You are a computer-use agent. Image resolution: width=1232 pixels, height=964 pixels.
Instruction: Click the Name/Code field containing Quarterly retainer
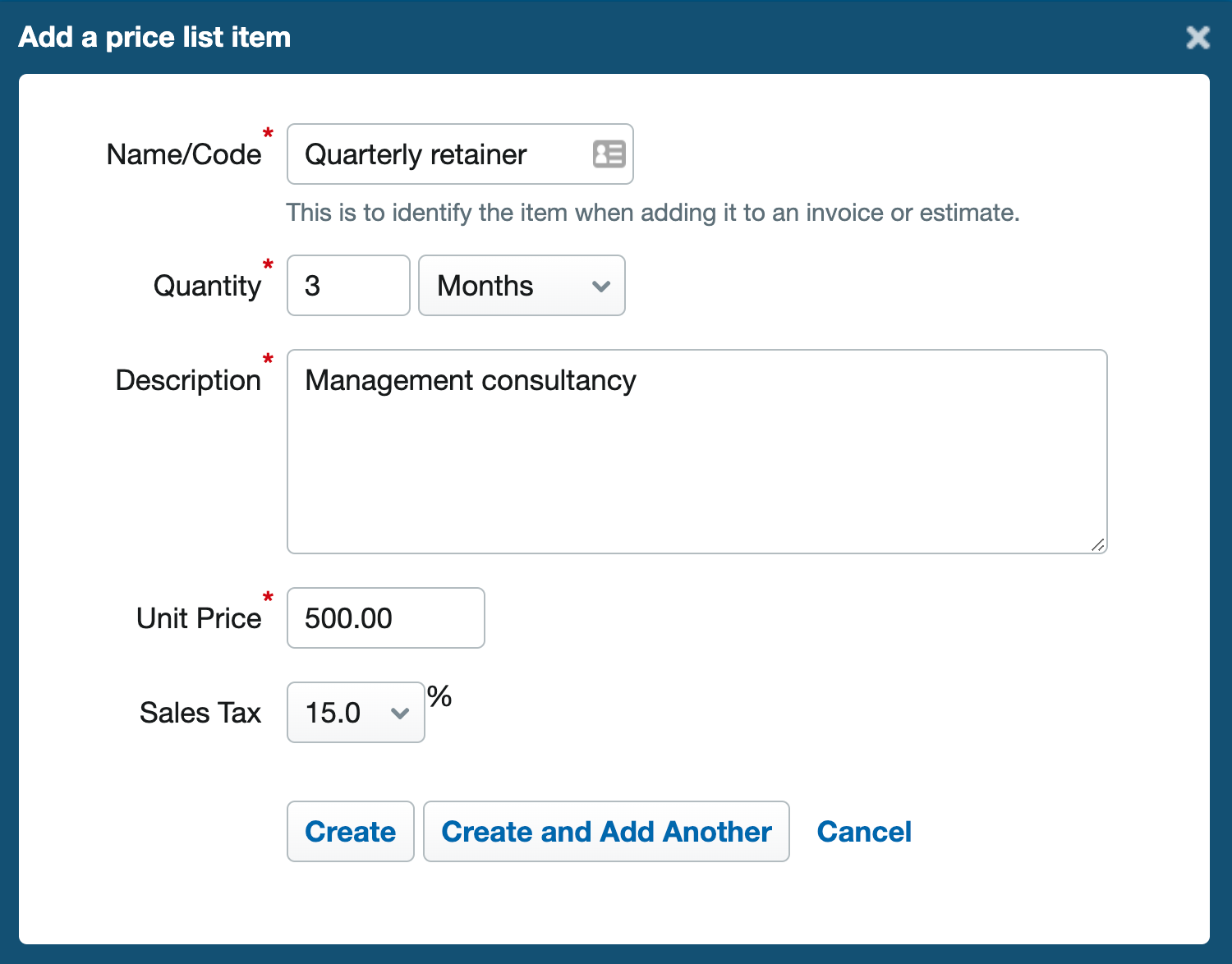[460, 154]
